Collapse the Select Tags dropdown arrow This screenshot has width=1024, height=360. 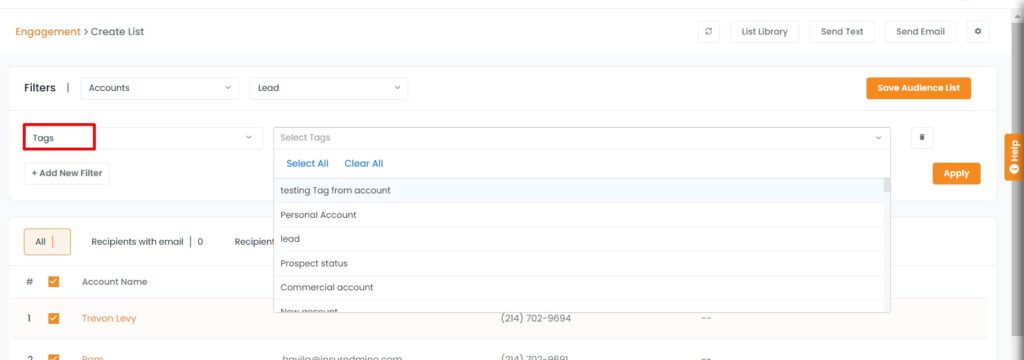878,138
